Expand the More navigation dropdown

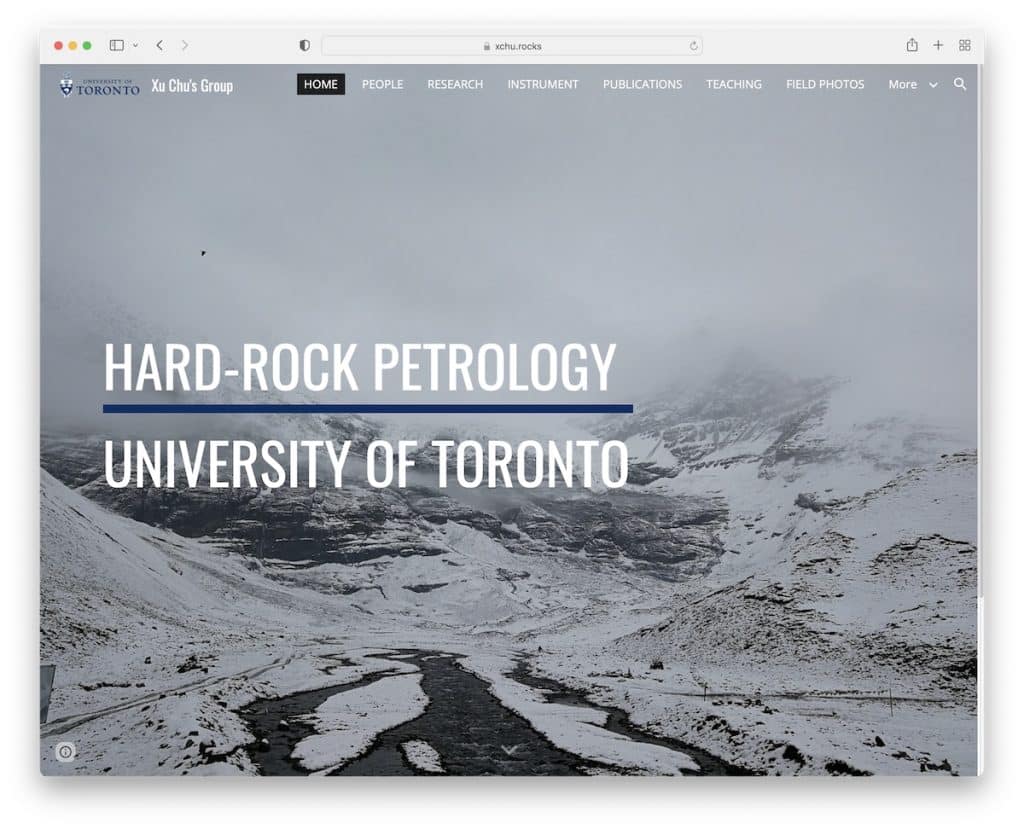[912, 84]
